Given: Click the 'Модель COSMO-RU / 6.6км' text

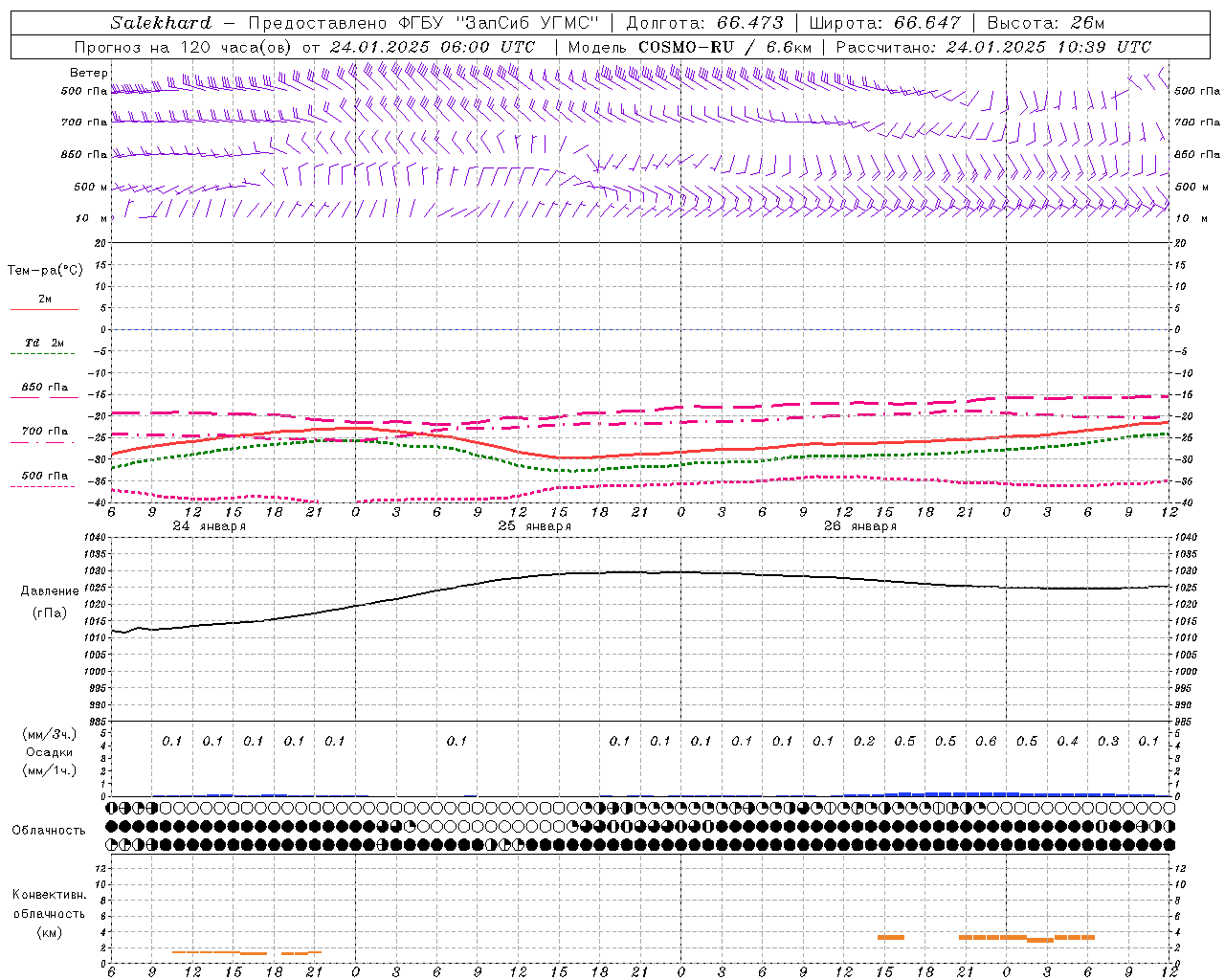Looking at the screenshot, I should point(690,47).
